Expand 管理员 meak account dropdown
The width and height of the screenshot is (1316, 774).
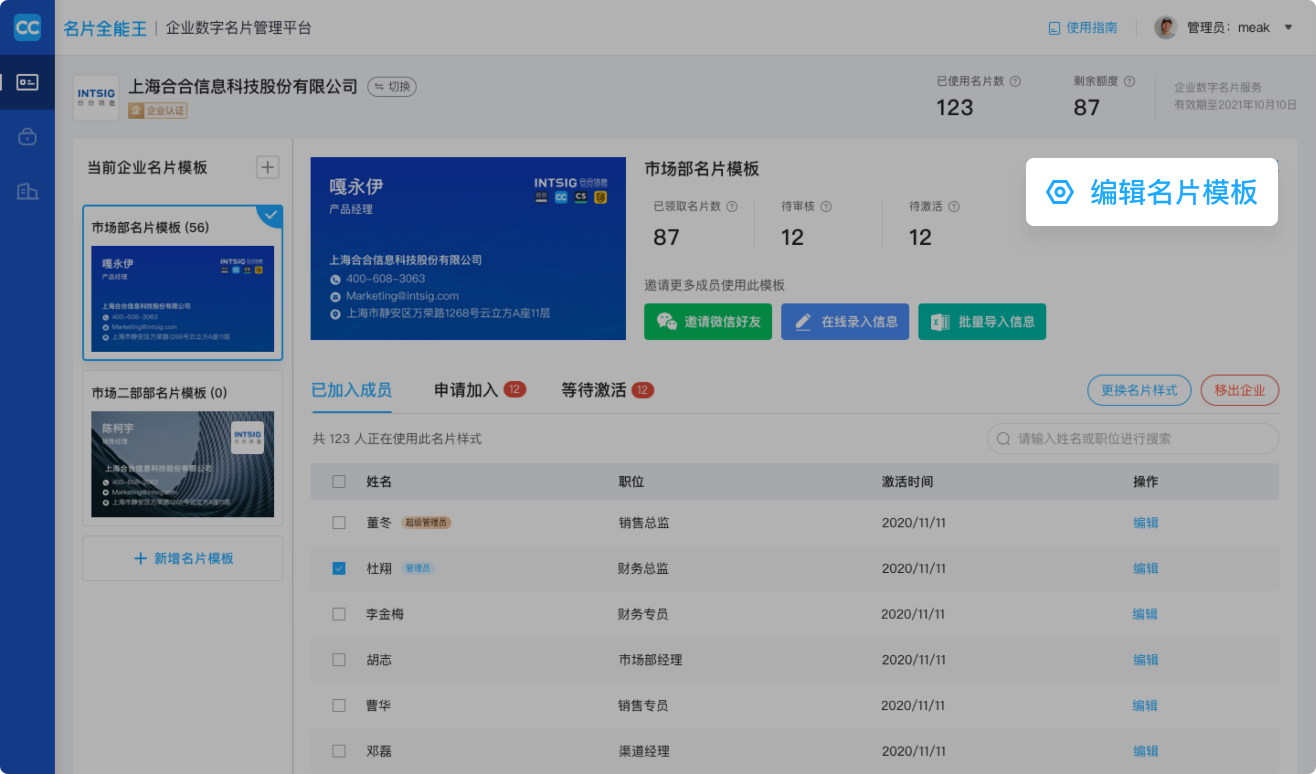pos(1288,28)
